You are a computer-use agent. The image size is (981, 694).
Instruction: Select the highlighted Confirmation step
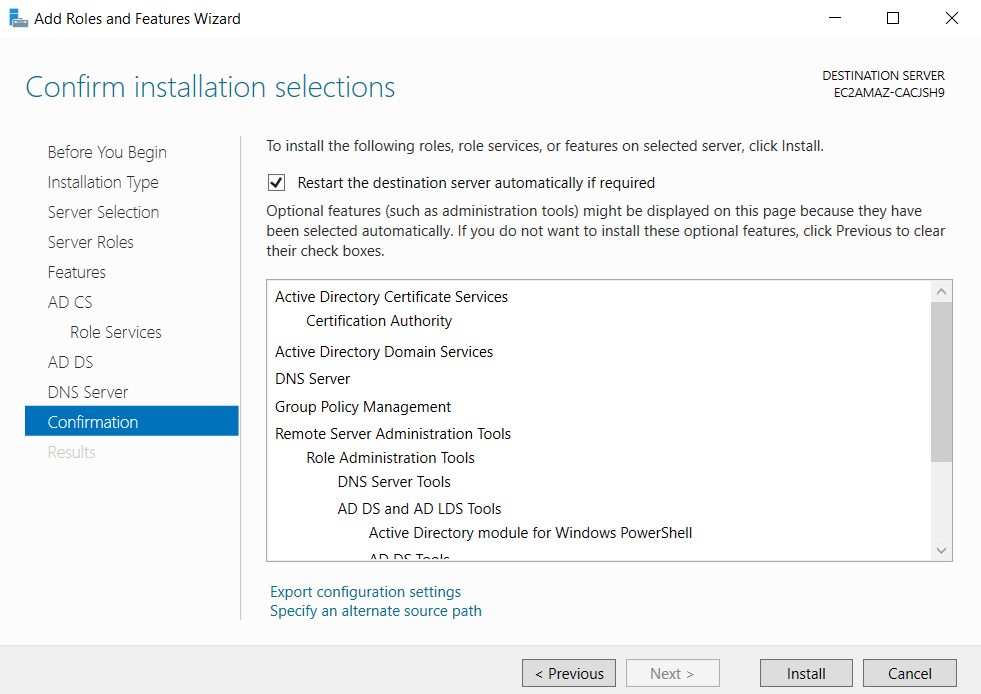pyautogui.click(x=131, y=421)
